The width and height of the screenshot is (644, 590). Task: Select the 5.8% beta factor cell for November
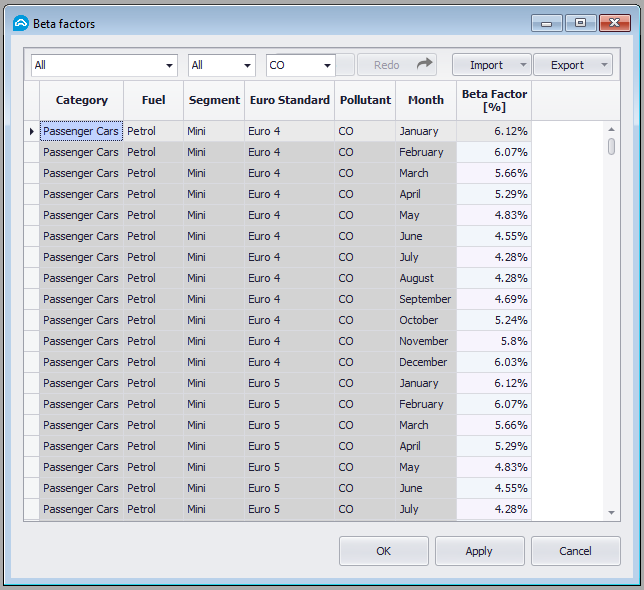point(493,341)
